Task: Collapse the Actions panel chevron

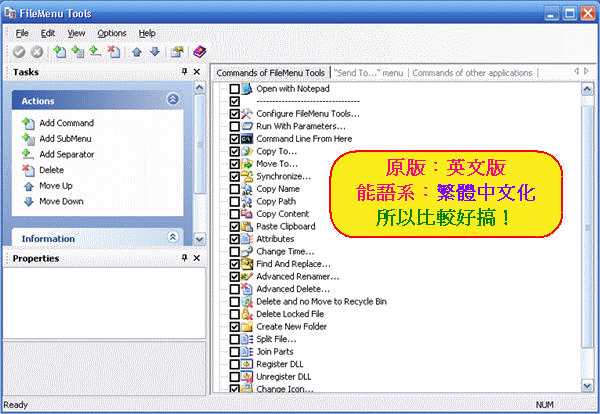Action: point(173,99)
